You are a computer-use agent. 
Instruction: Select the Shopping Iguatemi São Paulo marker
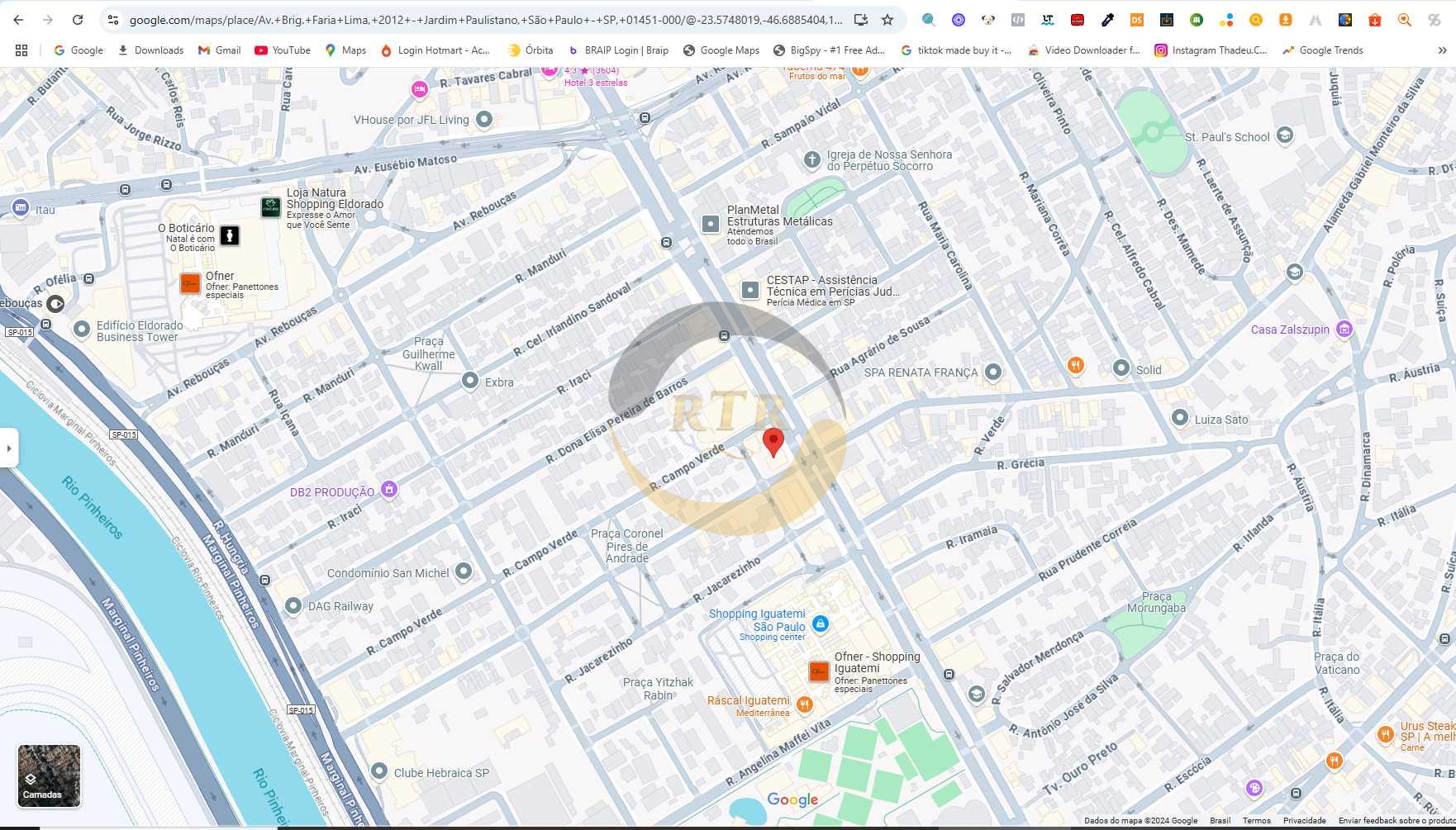point(821,624)
